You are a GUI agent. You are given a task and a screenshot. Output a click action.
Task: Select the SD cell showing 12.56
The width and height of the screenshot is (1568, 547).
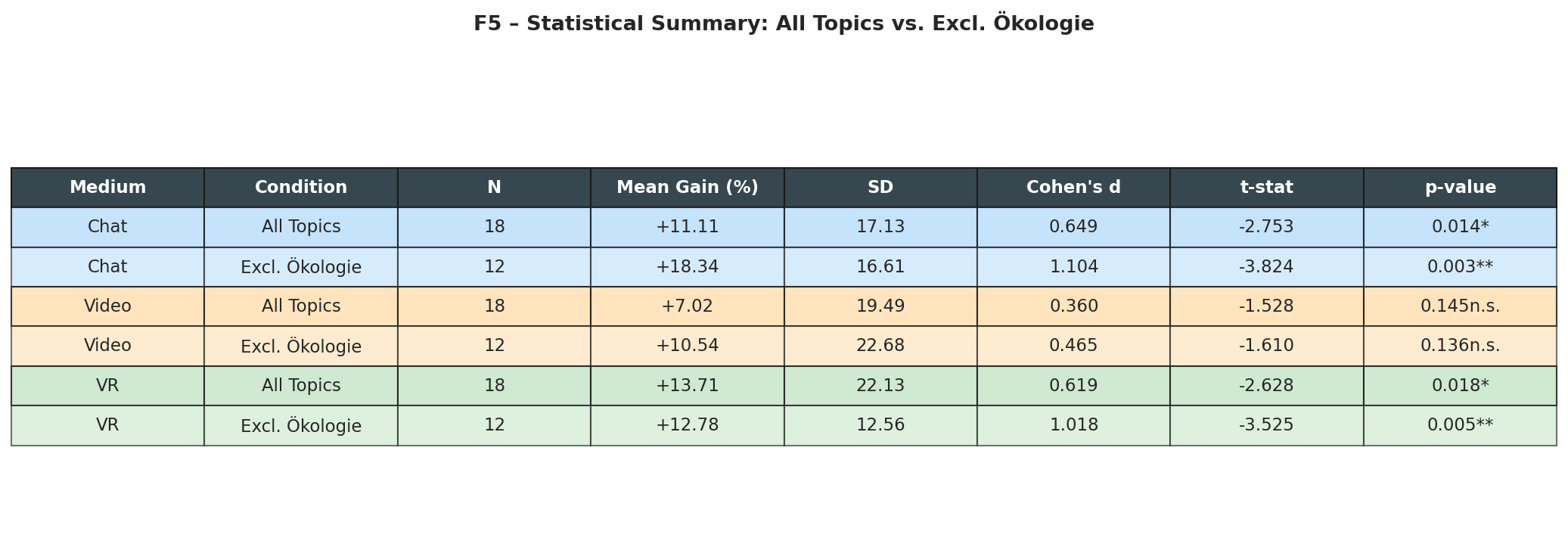[x=880, y=425]
